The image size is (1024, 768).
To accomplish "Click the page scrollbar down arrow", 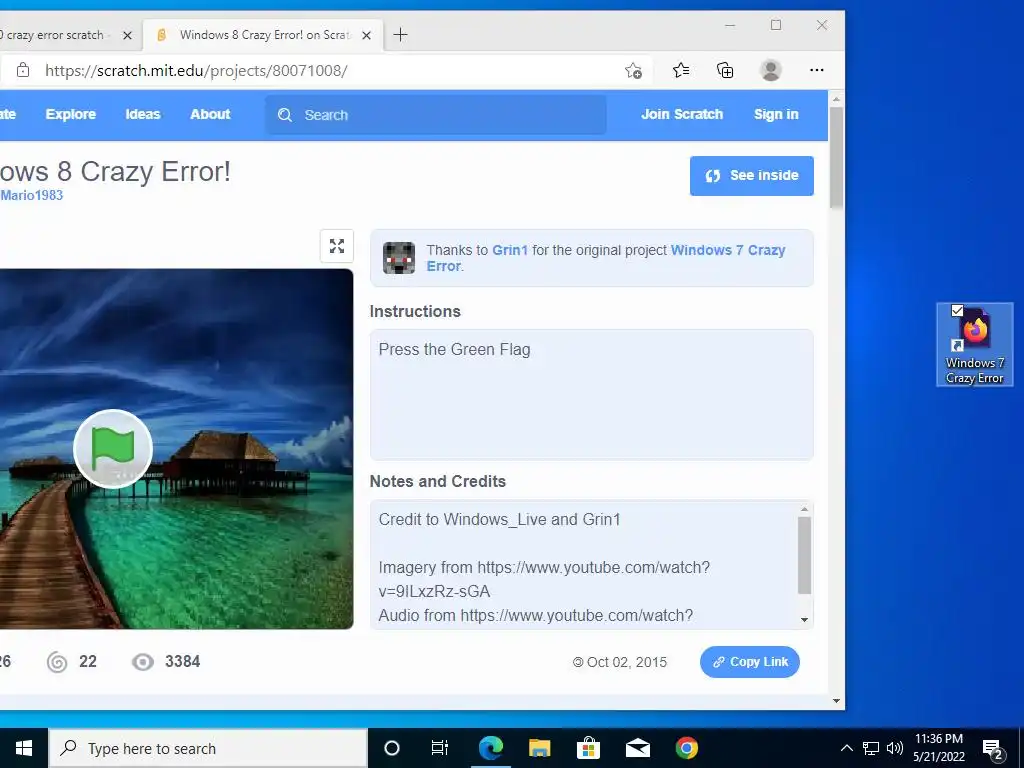I will coord(836,701).
